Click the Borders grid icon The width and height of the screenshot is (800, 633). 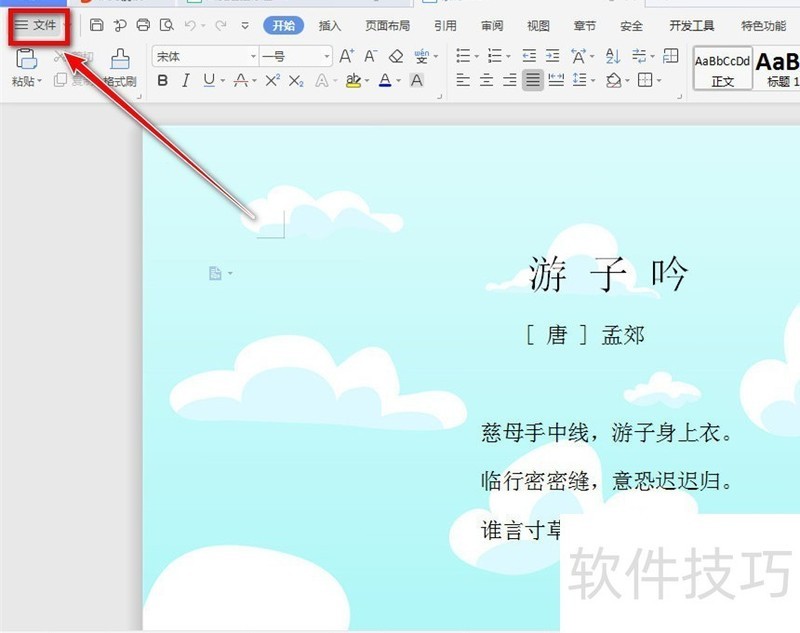(x=645, y=80)
